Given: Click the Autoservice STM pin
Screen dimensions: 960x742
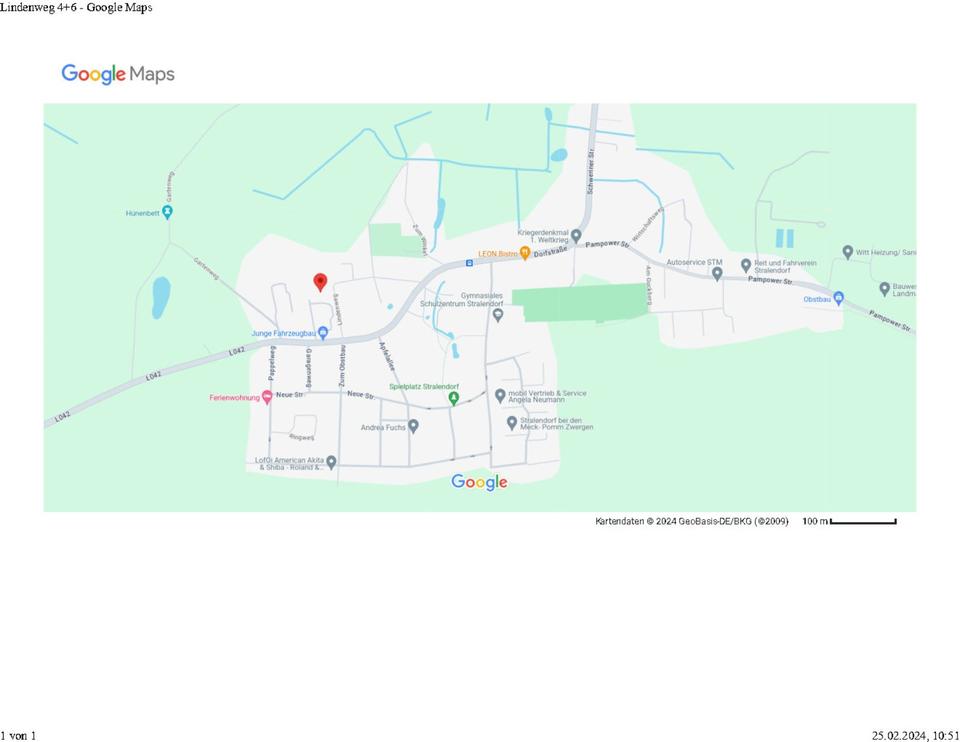Looking at the screenshot, I should [716, 273].
